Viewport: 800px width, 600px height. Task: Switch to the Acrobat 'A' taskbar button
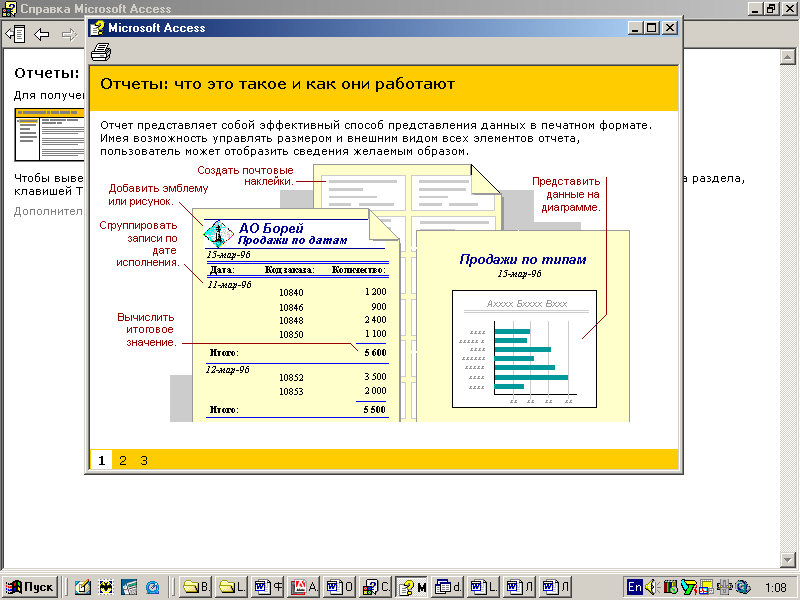[304, 587]
